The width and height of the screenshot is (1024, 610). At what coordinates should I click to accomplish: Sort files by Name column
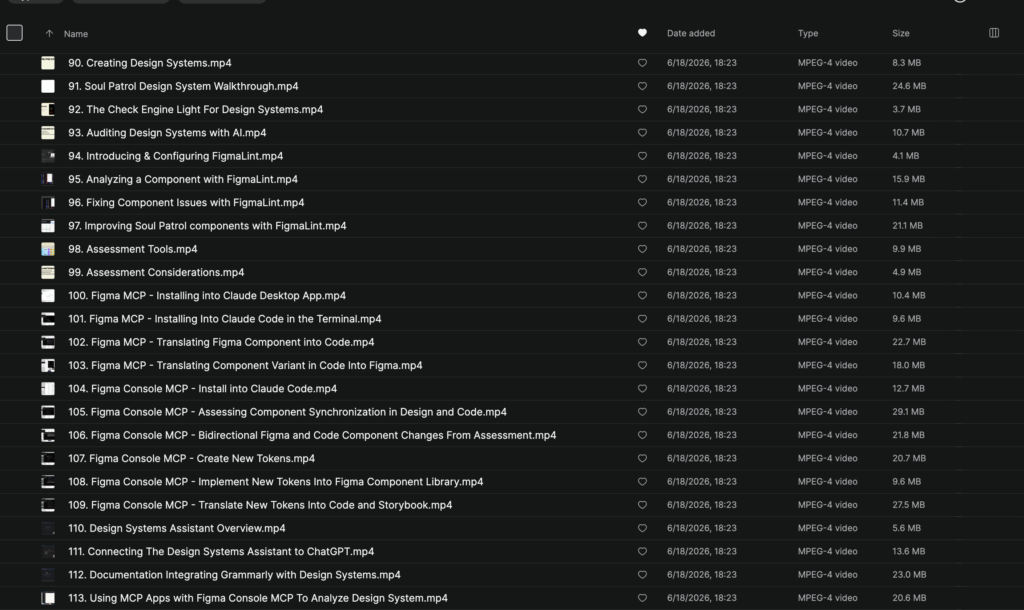tap(76, 33)
